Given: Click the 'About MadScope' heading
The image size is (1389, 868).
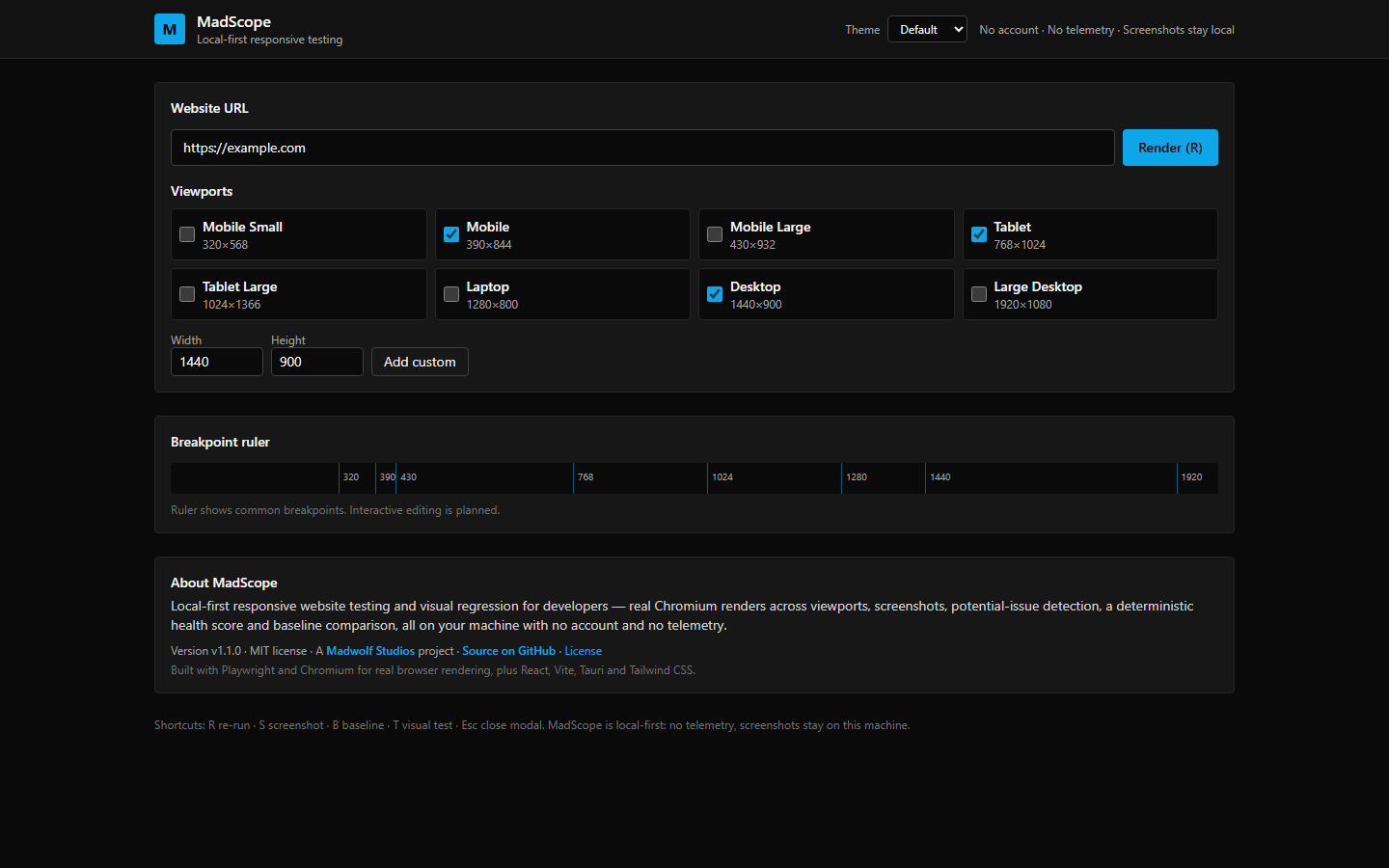Looking at the screenshot, I should tap(224, 583).
